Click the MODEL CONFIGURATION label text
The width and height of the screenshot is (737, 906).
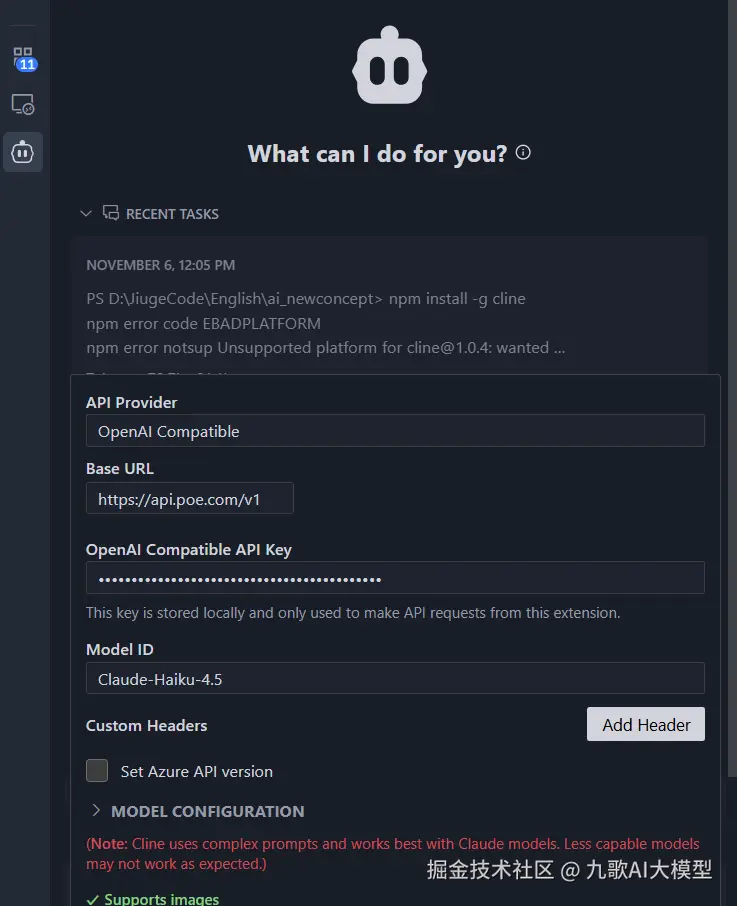tap(207, 811)
